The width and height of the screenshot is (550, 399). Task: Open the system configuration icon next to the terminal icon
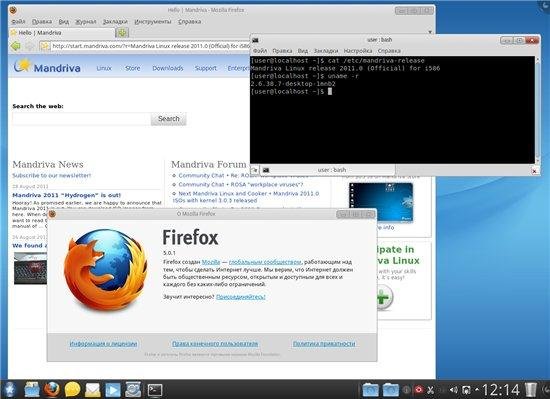(x=133, y=390)
